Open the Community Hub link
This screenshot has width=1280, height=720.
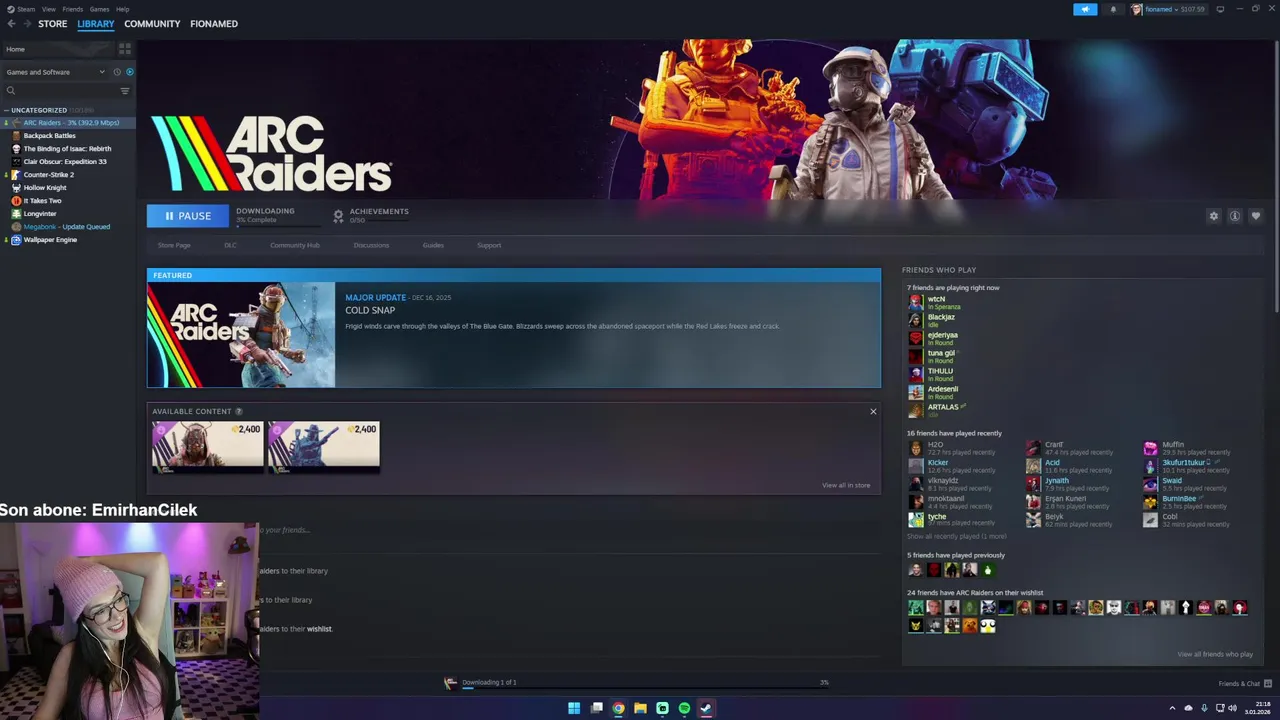click(x=295, y=245)
